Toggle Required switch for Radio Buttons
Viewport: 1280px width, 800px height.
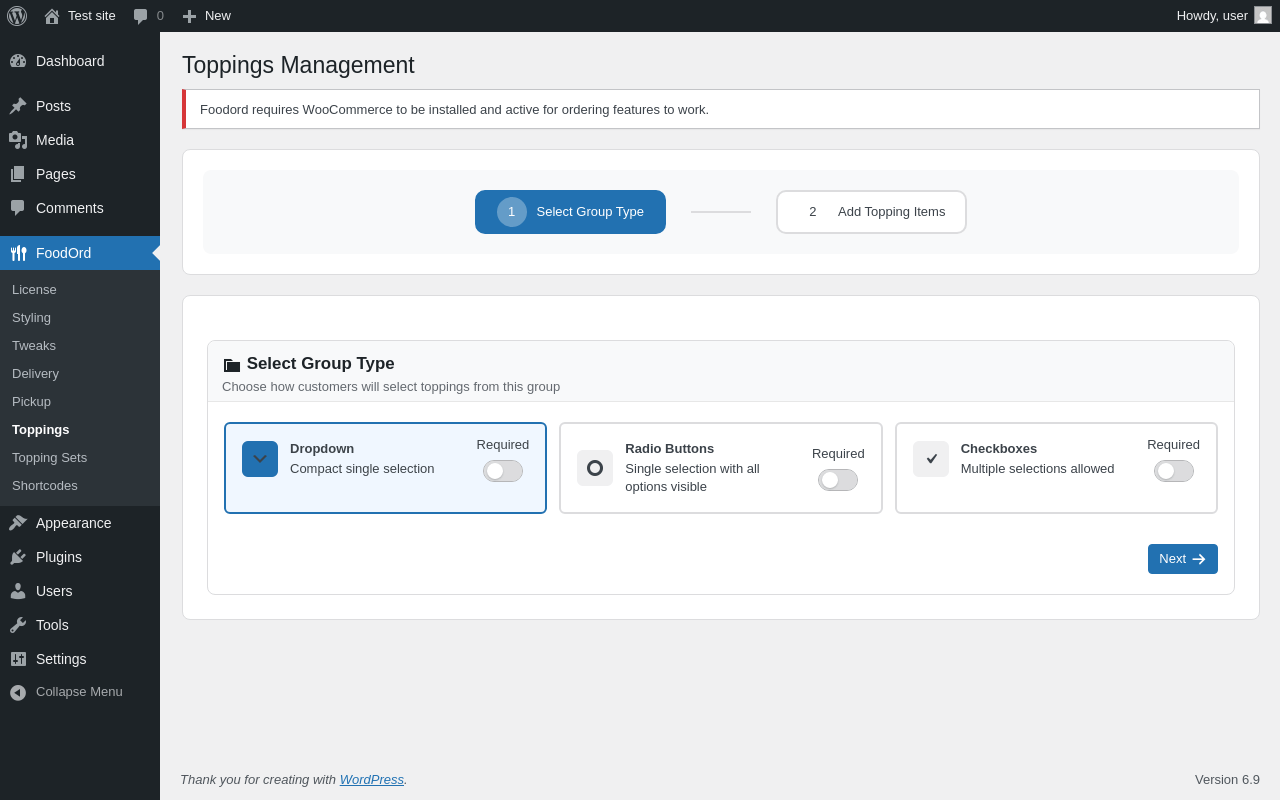tap(838, 480)
